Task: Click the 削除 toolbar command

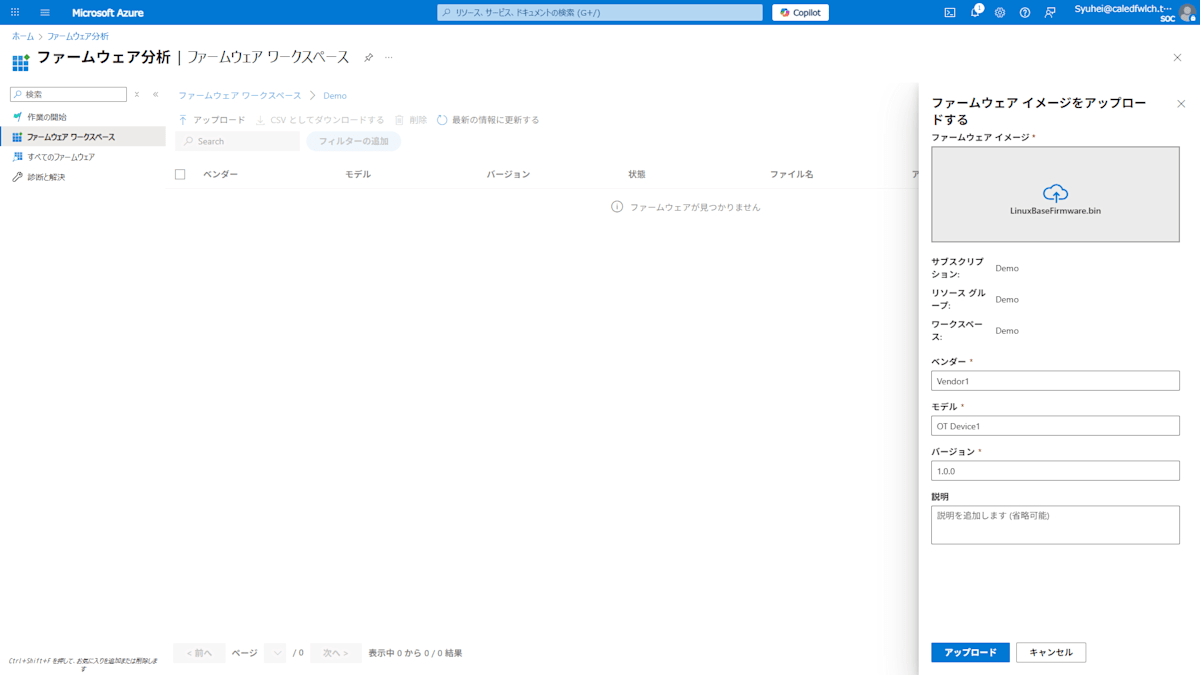Action: click(x=410, y=120)
